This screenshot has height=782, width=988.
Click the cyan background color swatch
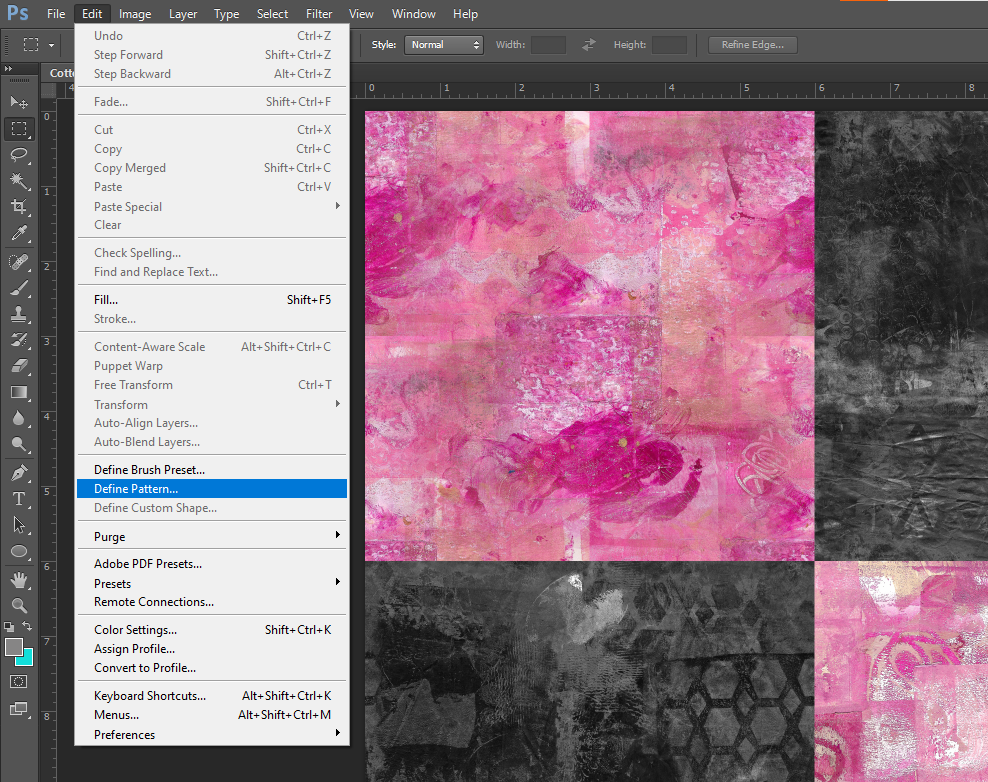click(x=28, y=659)
